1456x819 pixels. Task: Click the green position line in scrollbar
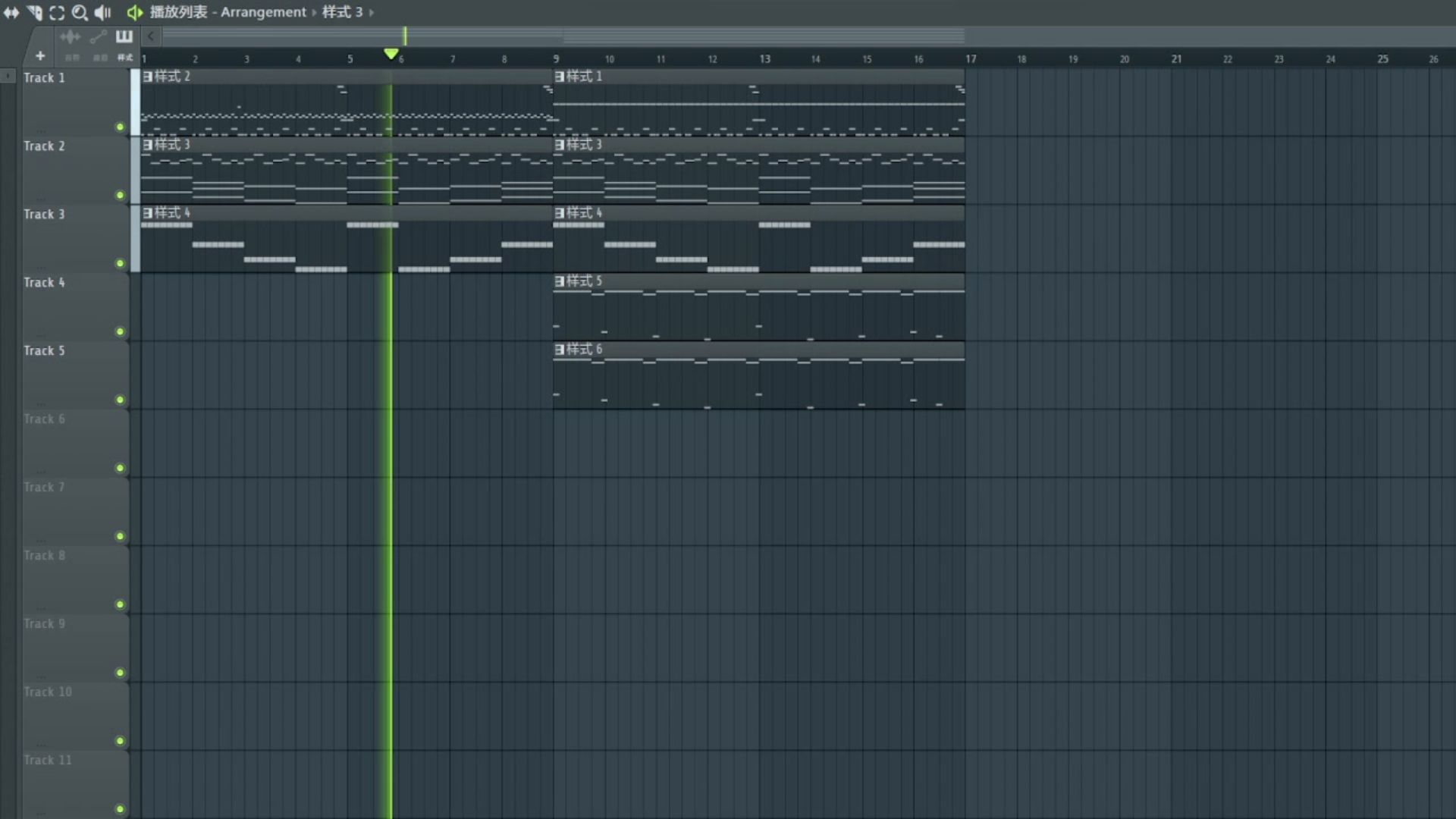(405, 36)
